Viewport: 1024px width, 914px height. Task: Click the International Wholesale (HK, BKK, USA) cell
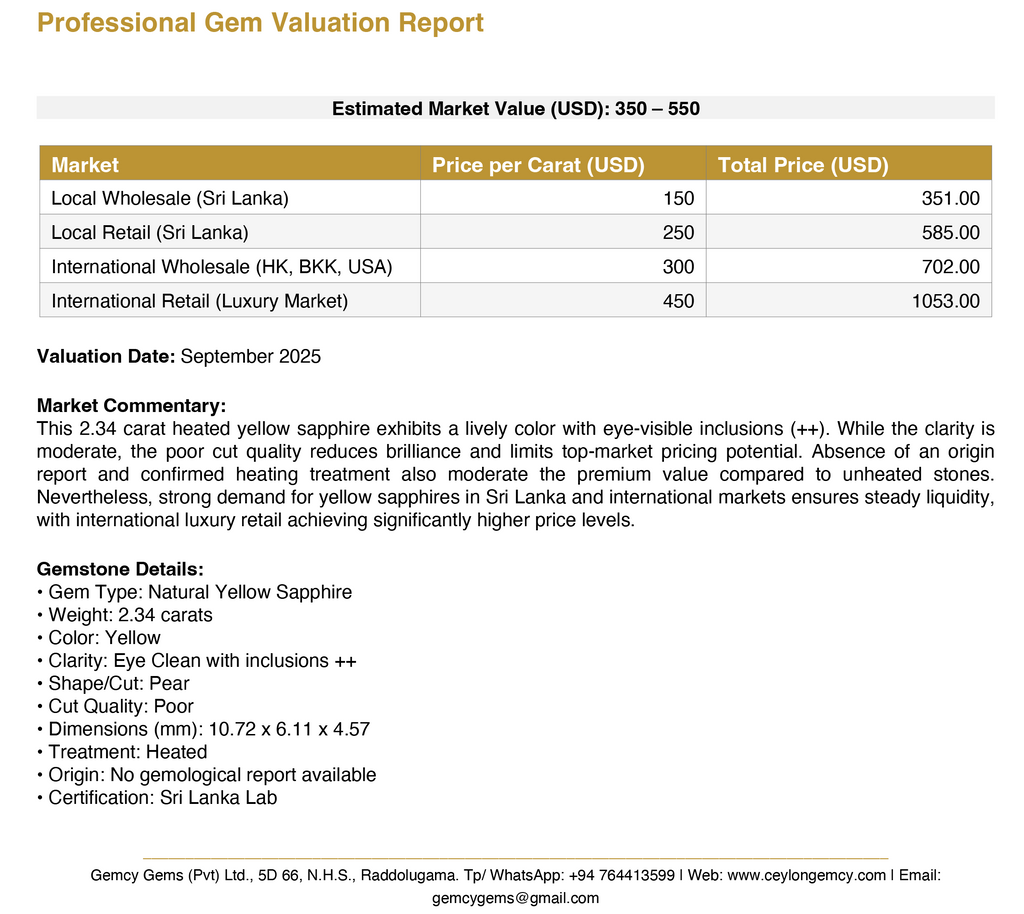222,267
